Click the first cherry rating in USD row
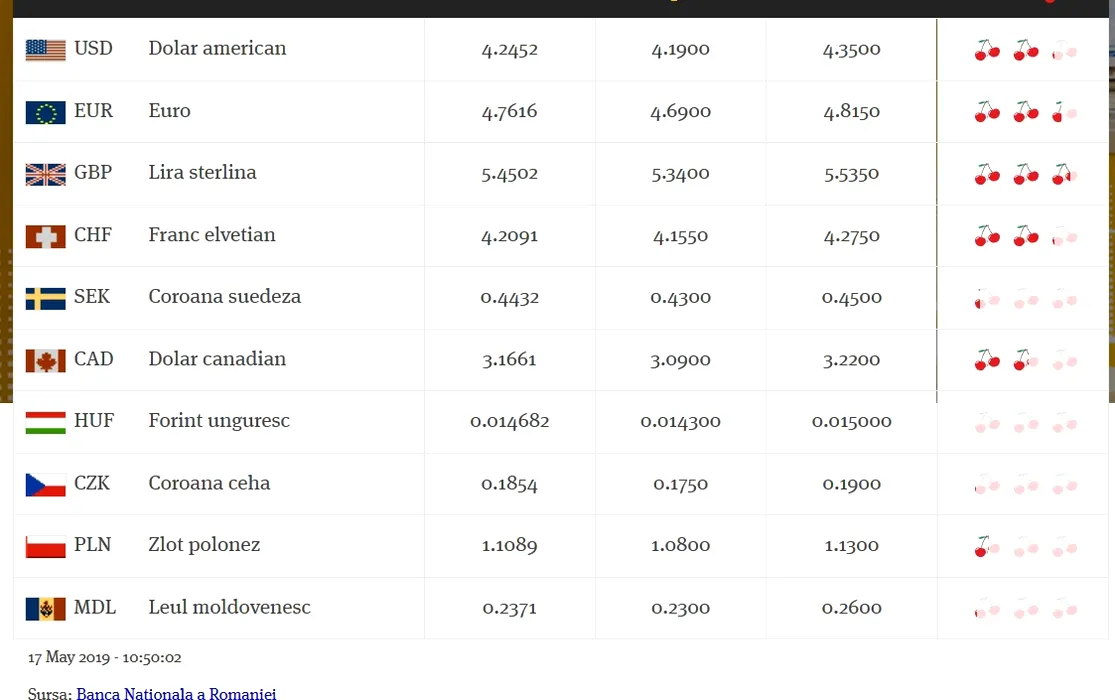The height and width of the screenshot is (700, 1115). pos(987,50)
